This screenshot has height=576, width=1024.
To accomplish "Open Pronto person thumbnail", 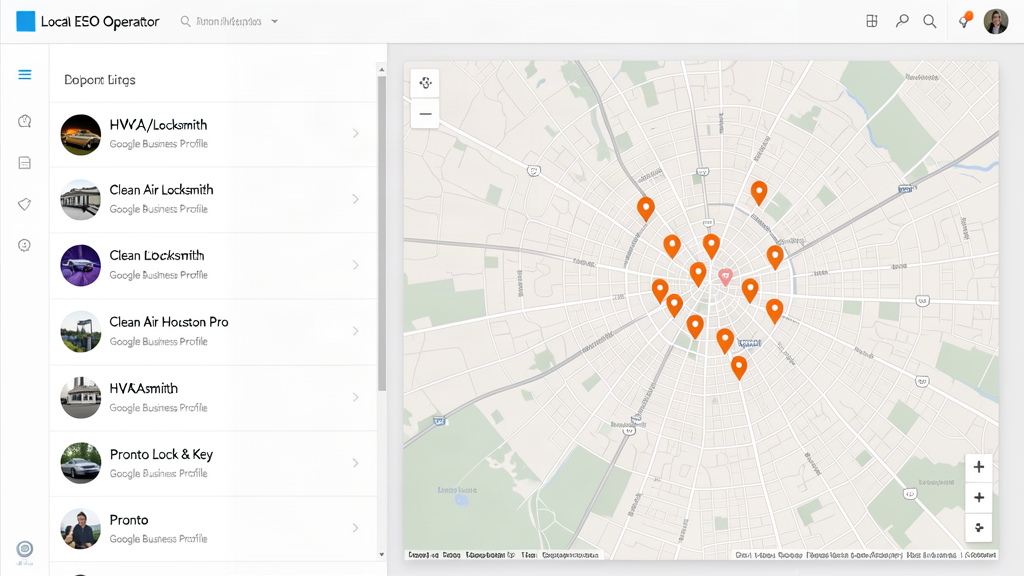I will (81, 529).
